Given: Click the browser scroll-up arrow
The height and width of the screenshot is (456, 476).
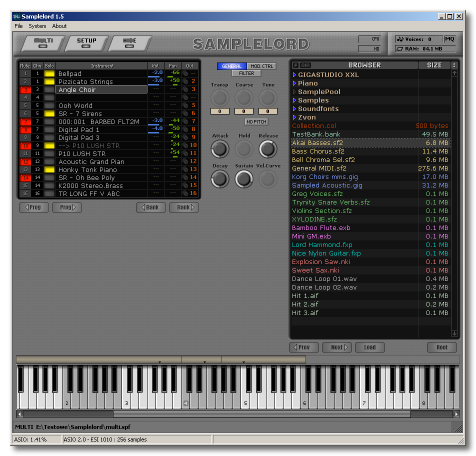Looking at the screenshot, I should [454, 73].
